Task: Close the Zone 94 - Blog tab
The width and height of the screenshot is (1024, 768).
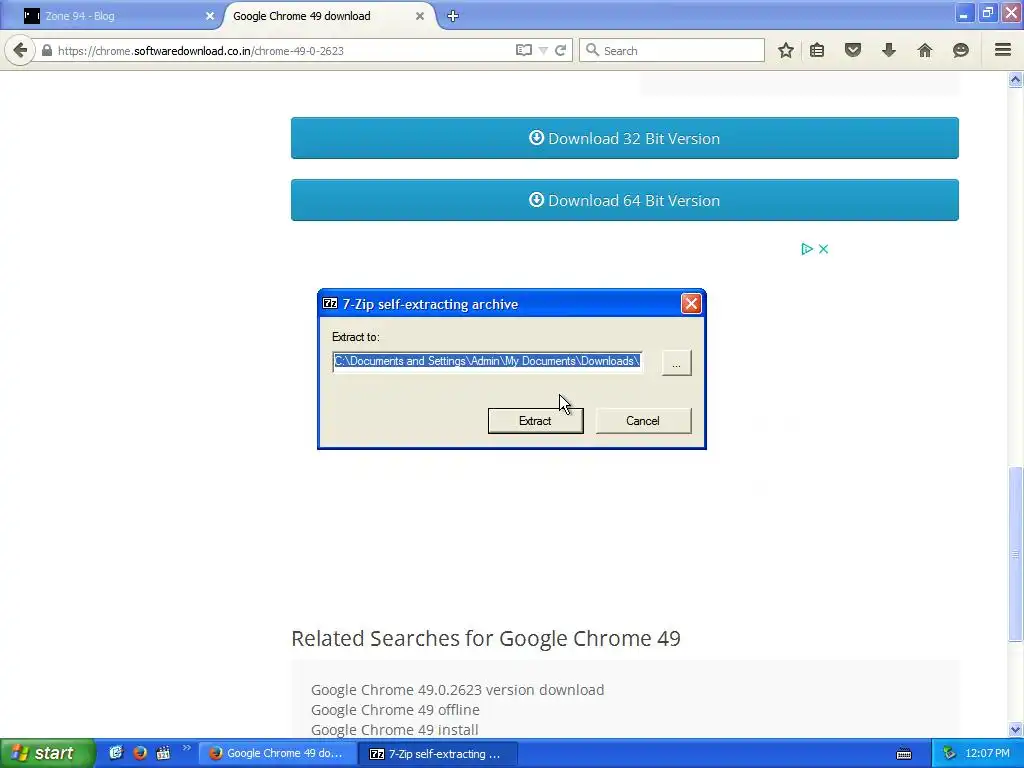Action: point(210,16)
